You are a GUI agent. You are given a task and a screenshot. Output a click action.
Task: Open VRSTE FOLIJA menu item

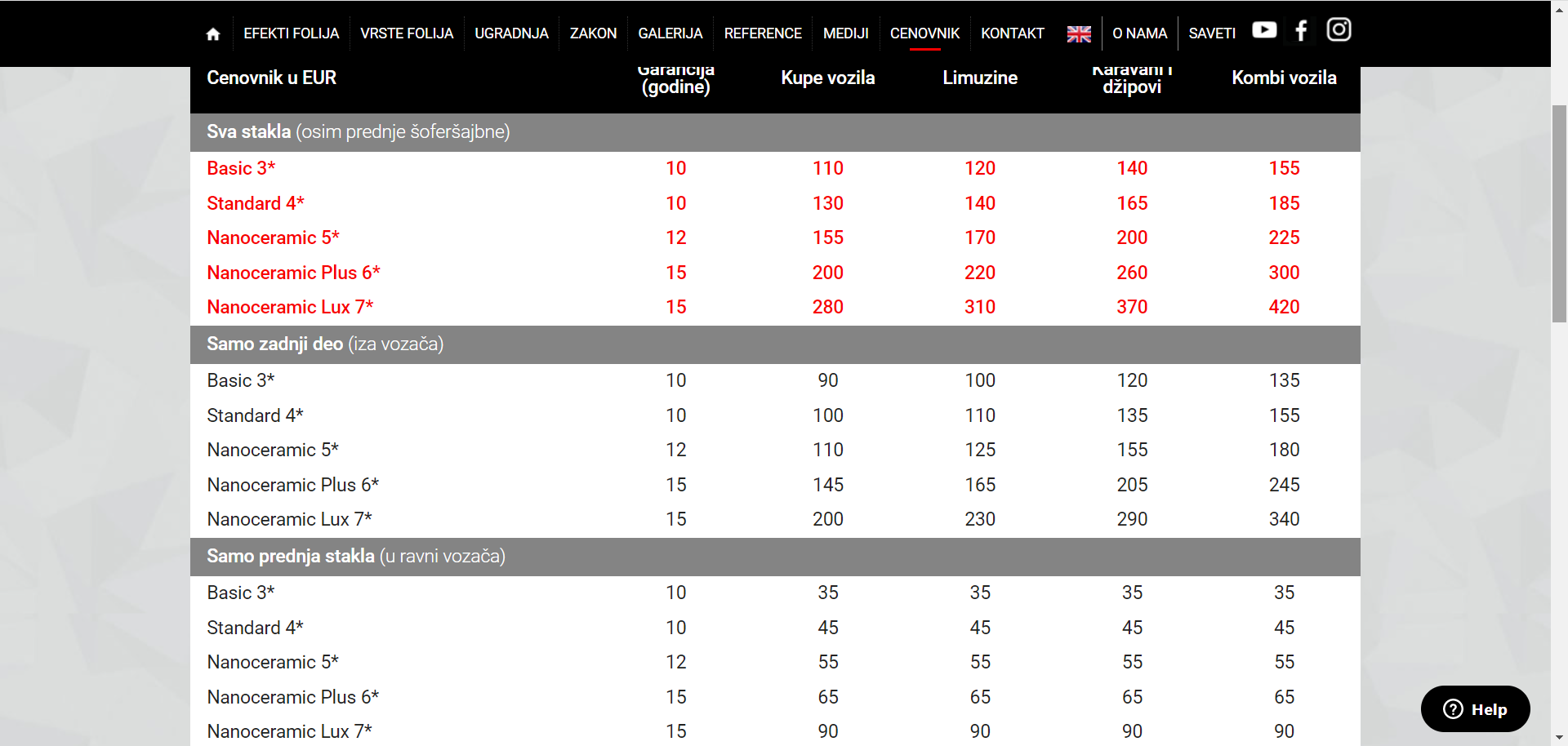(x=407, y=33)
